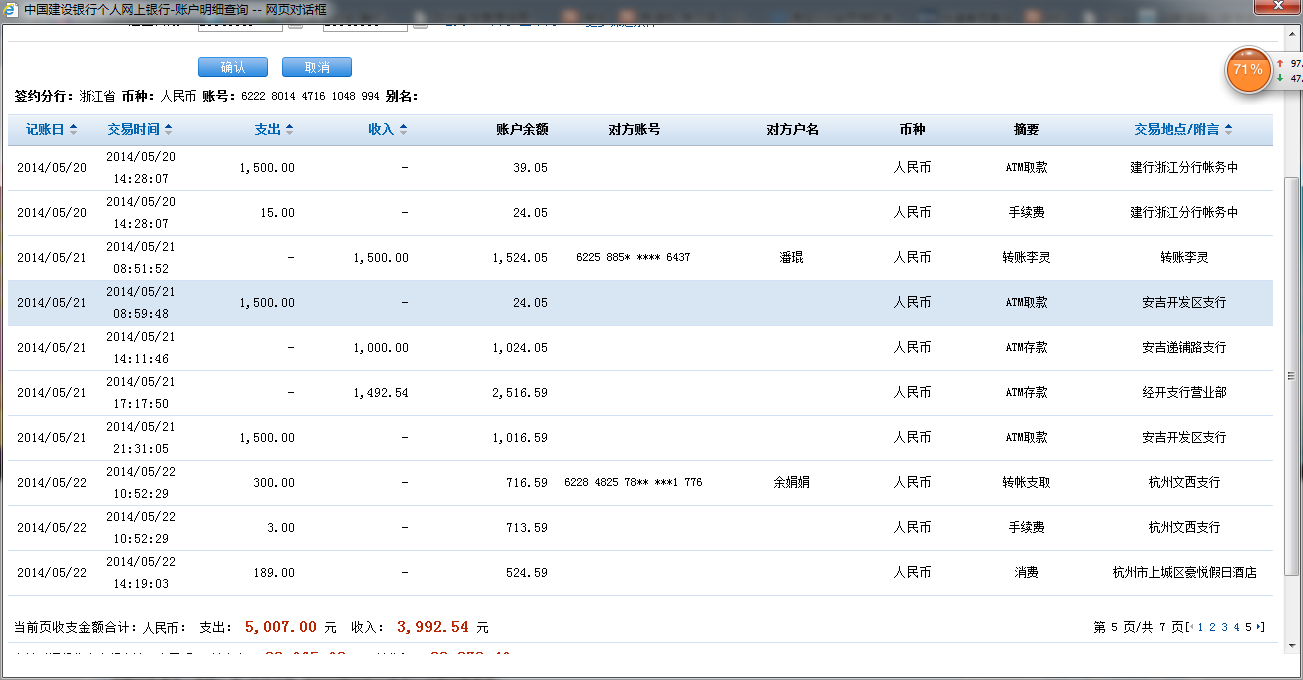
Task: Click the sort arrows beside 交易地点/附言 header
Action: click(x=1228, y=130)
